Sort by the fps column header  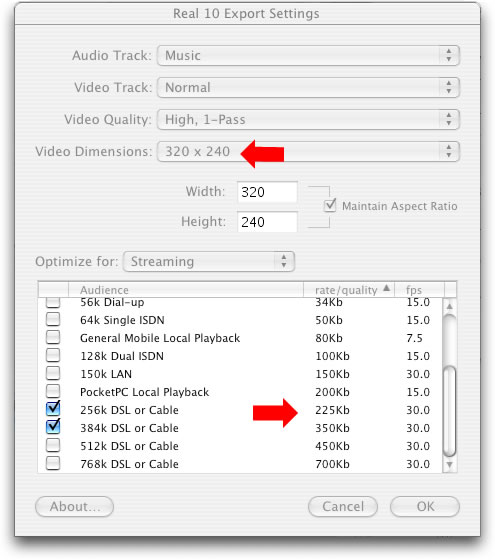coord(420,290)
